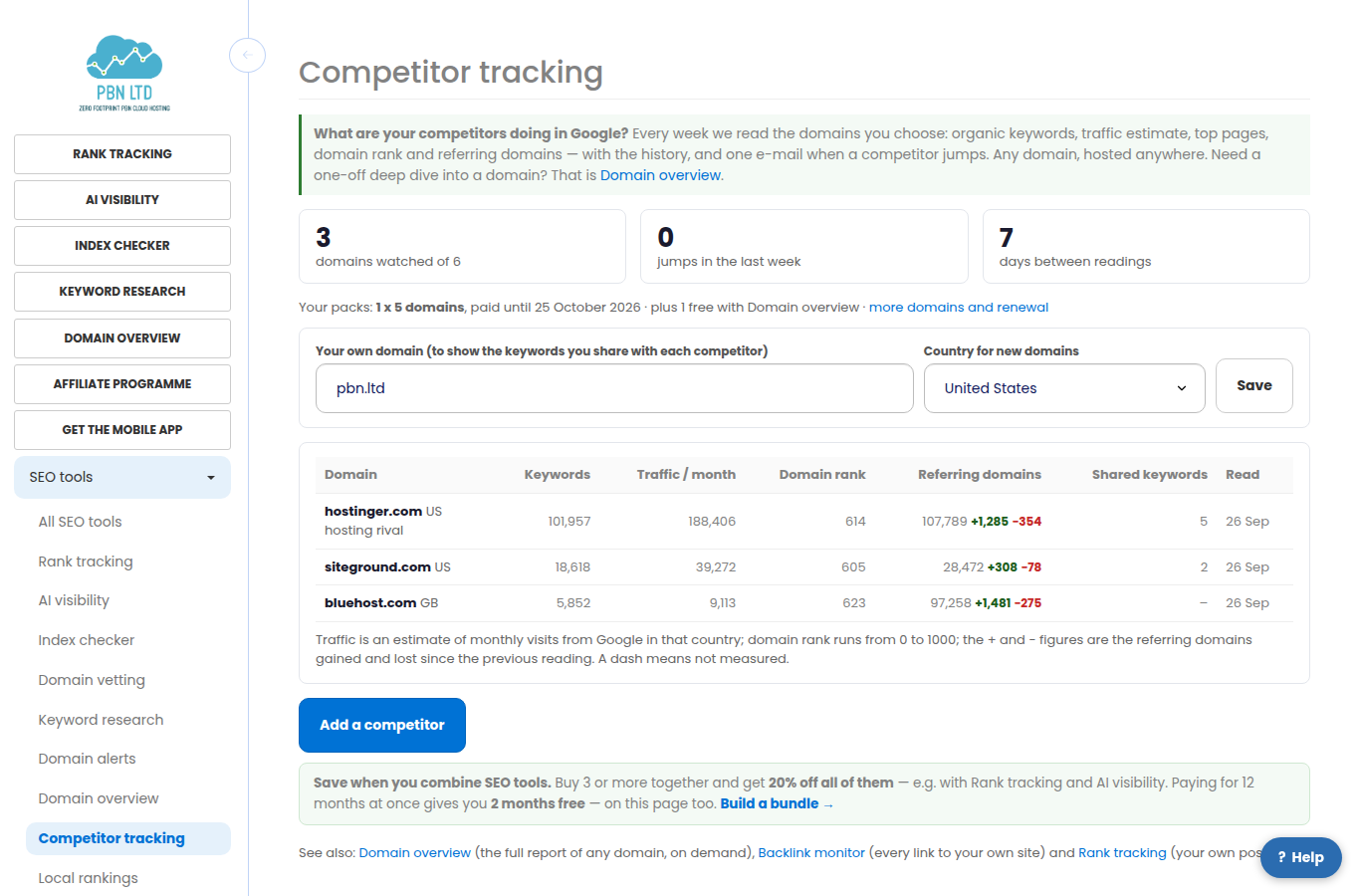Collapse the SEO tools menu section

coord(122,477)
